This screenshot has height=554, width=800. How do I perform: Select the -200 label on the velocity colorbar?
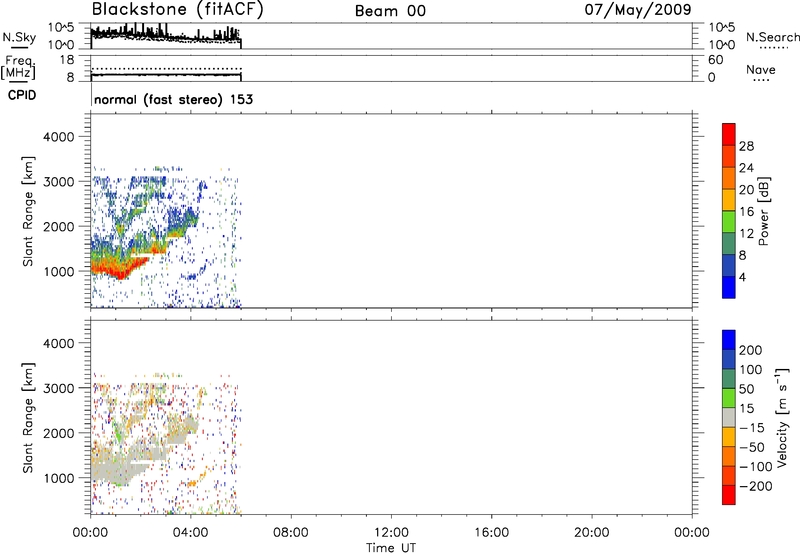[x=755, y=486]
